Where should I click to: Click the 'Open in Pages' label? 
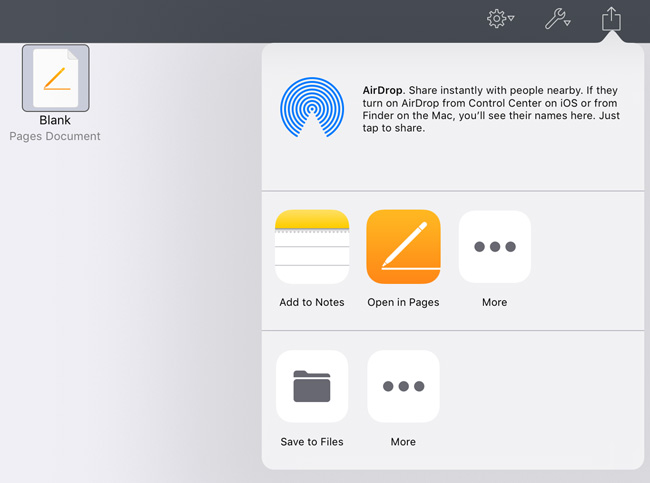tap(403, 302)
